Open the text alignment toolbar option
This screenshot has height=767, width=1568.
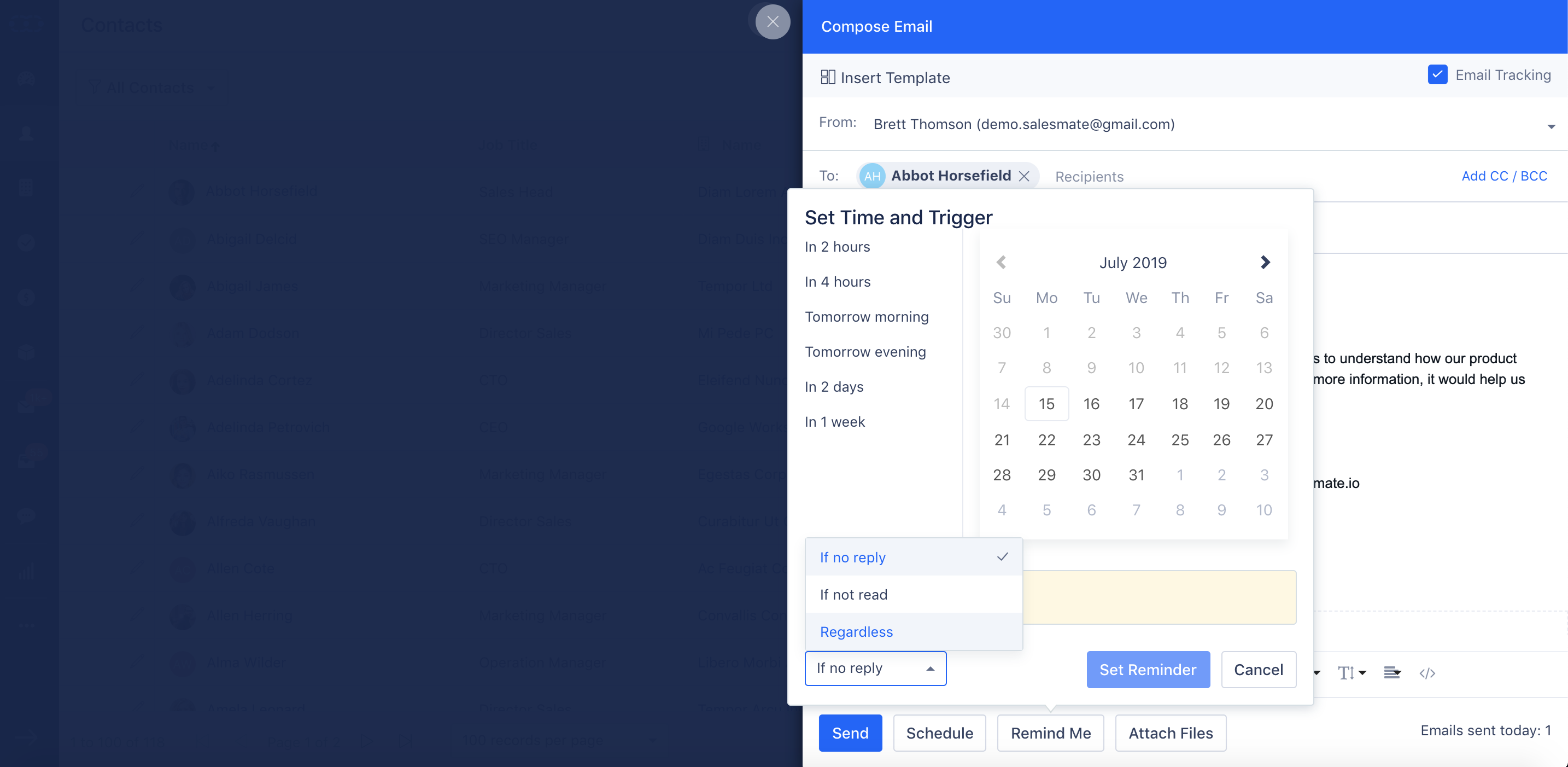(1391, 672)
